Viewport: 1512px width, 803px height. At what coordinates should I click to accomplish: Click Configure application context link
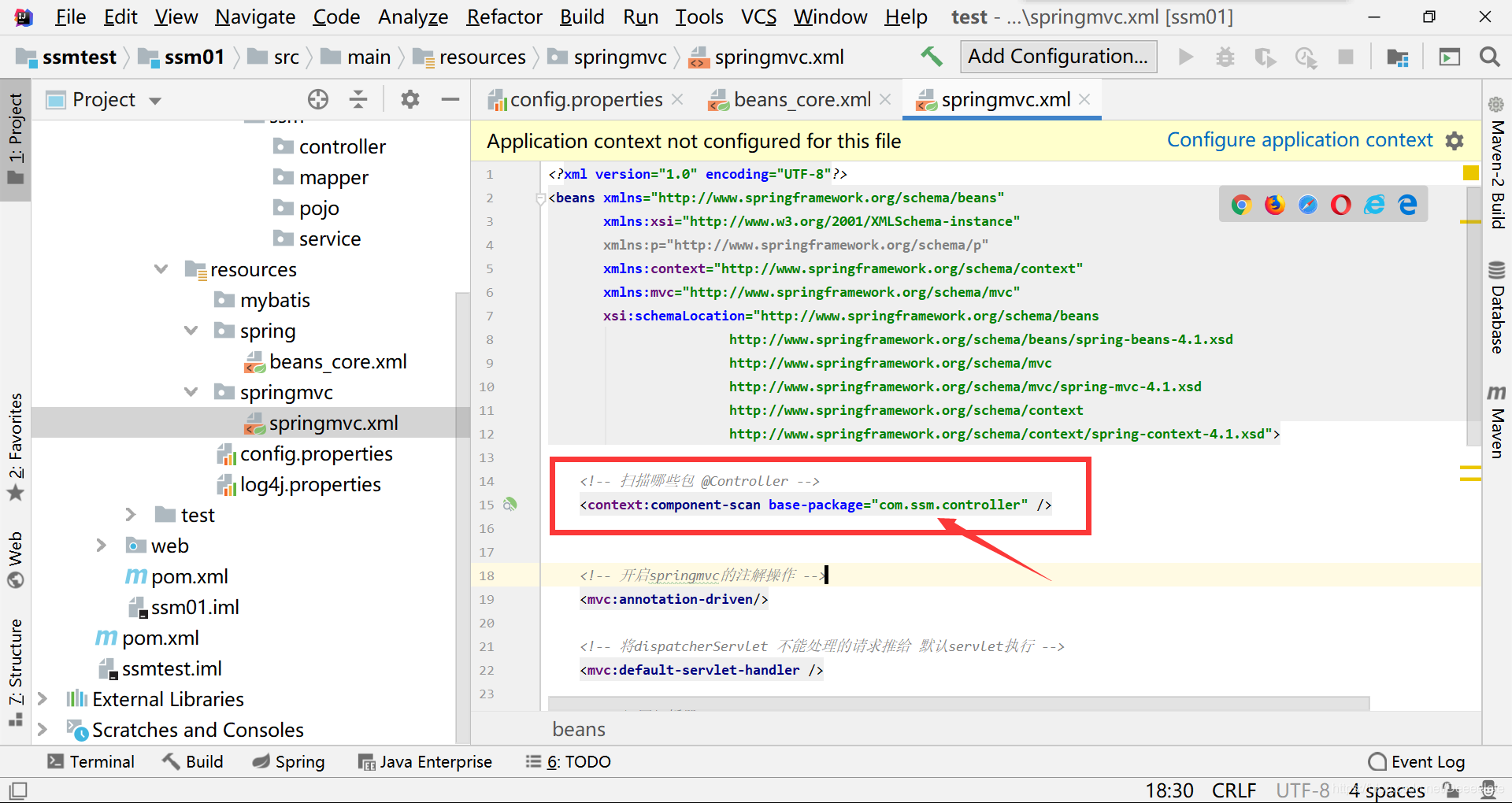pos(1299,140)
